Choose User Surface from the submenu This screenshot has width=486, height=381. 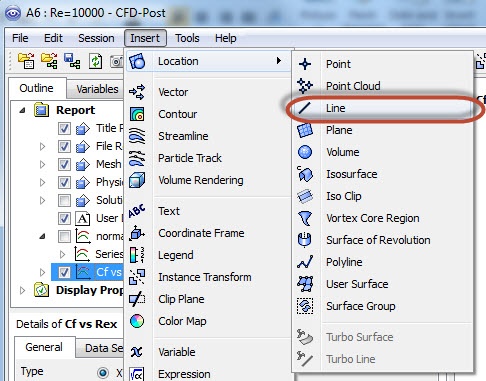[x=383, y=284]
